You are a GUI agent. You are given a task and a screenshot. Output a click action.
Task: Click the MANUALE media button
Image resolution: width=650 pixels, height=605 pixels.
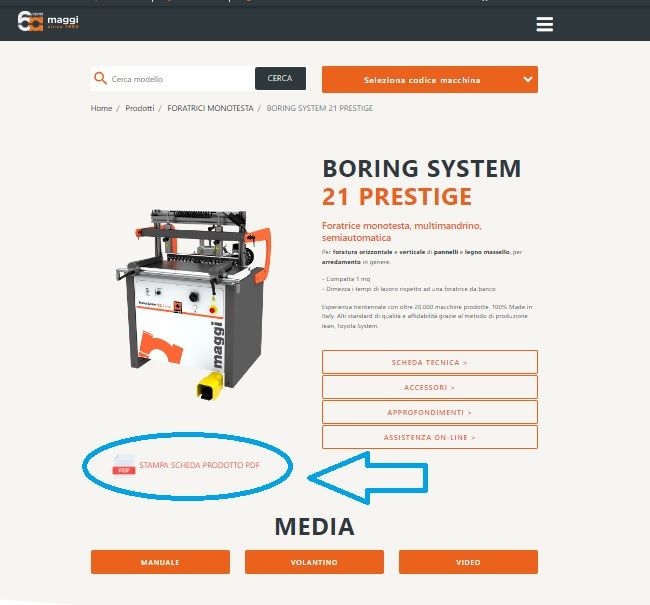[160, 562]
